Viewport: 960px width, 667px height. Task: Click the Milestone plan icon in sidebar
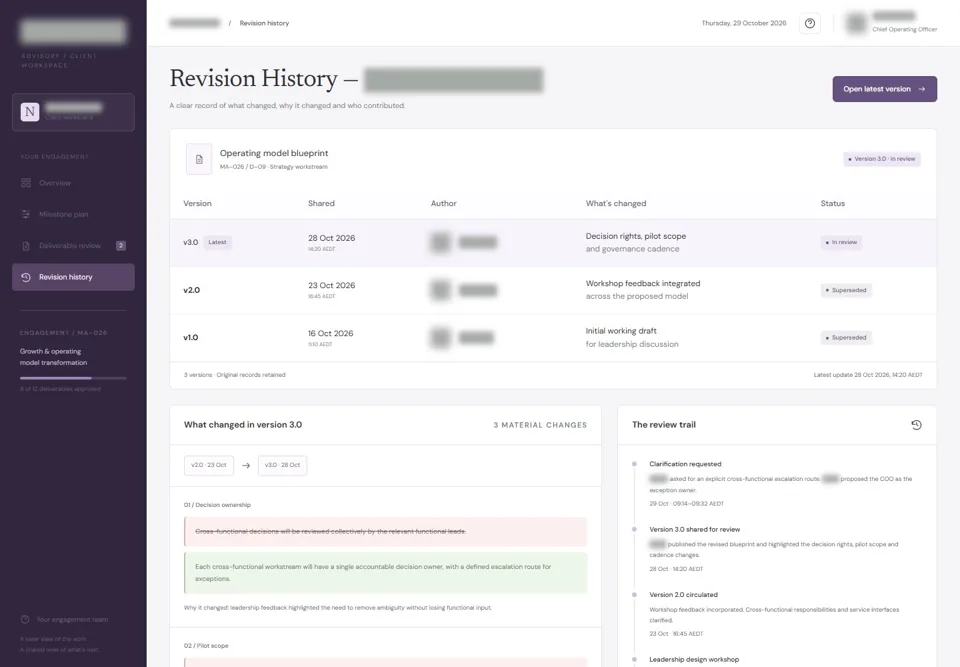coord(26,214)
